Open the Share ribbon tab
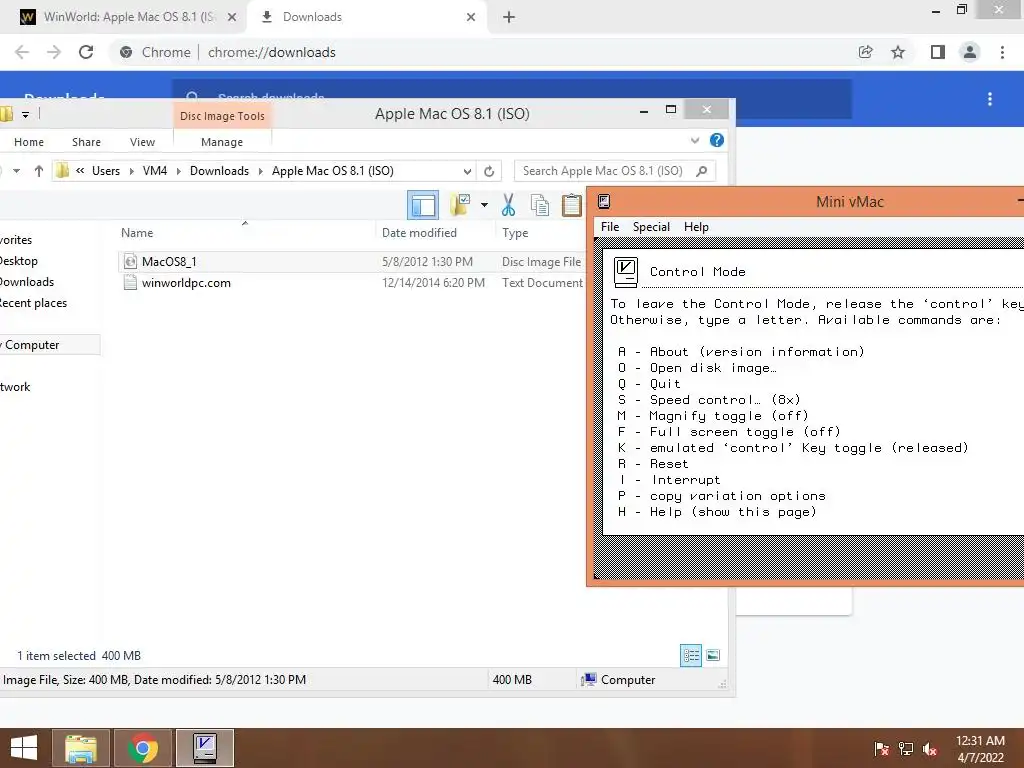This screenshot has height=768, width=1024. point(86,142)
